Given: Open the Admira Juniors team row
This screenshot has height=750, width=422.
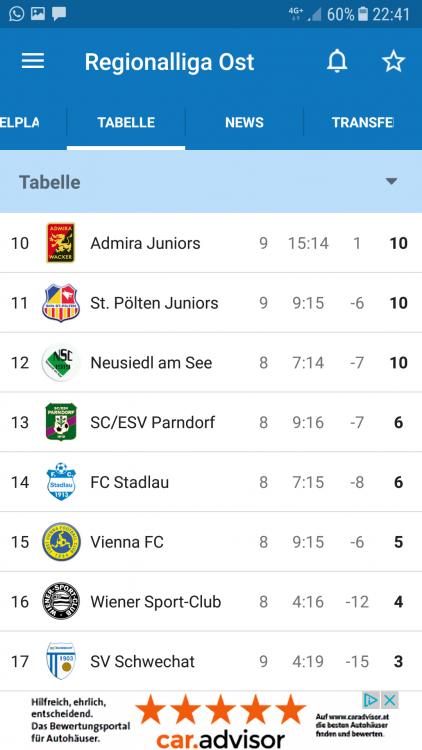Looking at the screenshot, I should tap(211, 243).
